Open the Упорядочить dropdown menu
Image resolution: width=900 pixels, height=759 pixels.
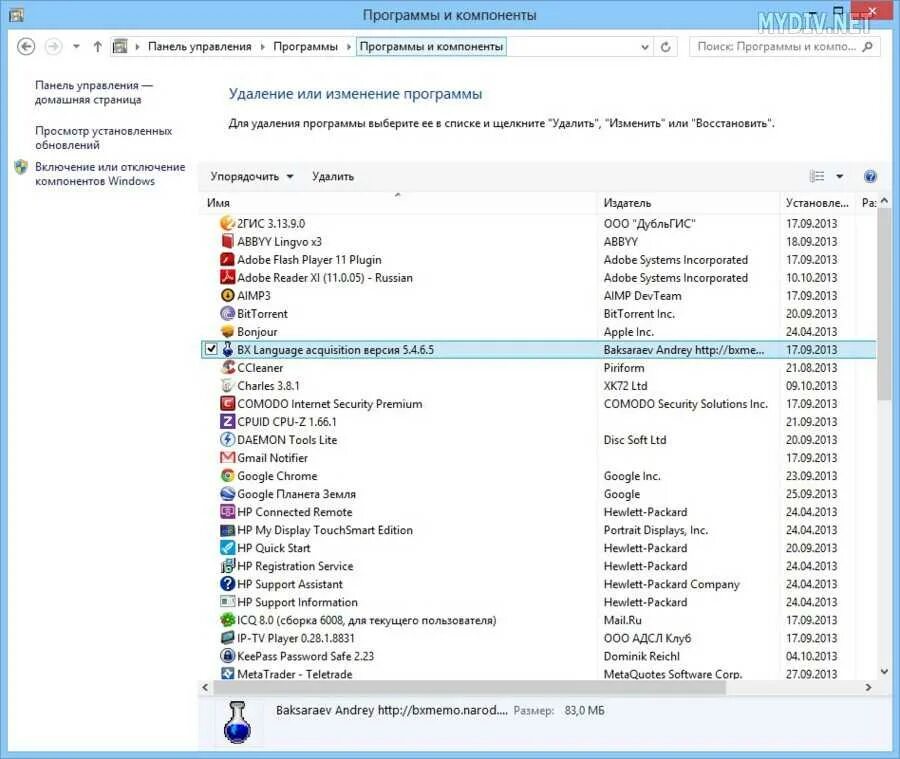pyautogui.click(x=251, y=176)
